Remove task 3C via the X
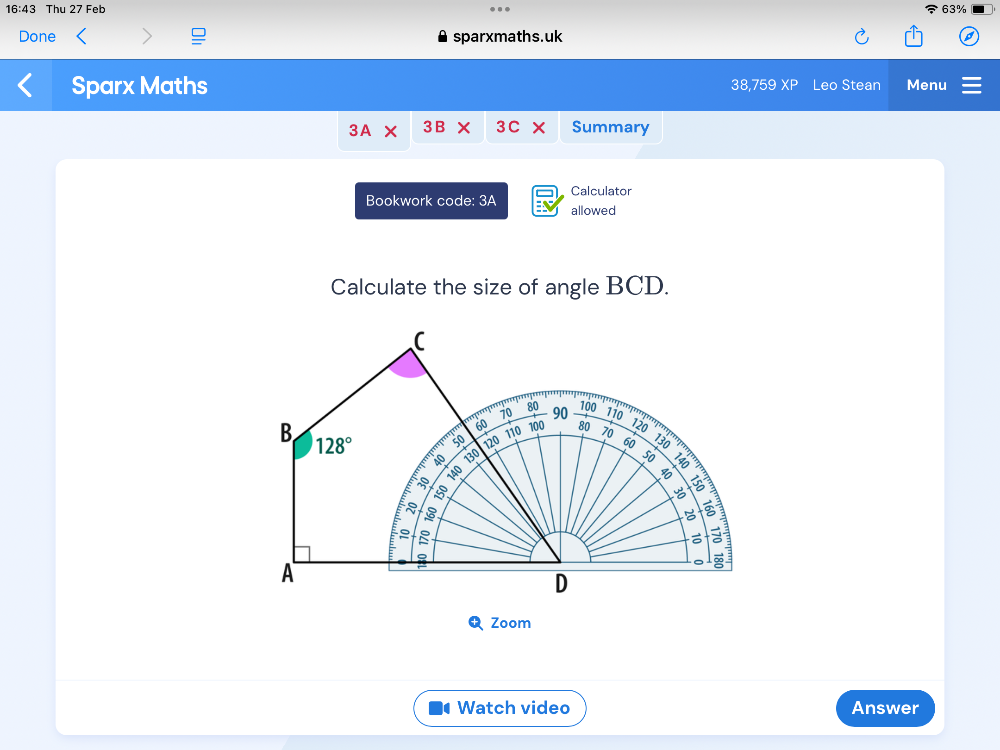The image size is (1000, 750). click(x=537, y=127)
